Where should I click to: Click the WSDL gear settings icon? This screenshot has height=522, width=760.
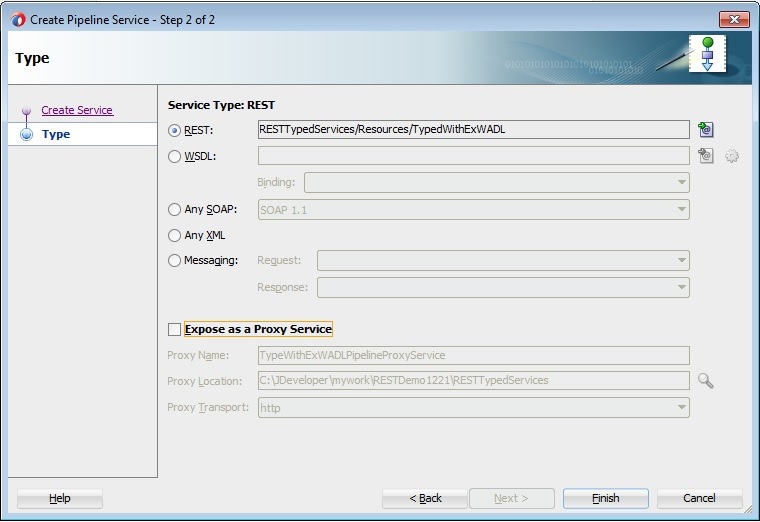tap(732, 157)
